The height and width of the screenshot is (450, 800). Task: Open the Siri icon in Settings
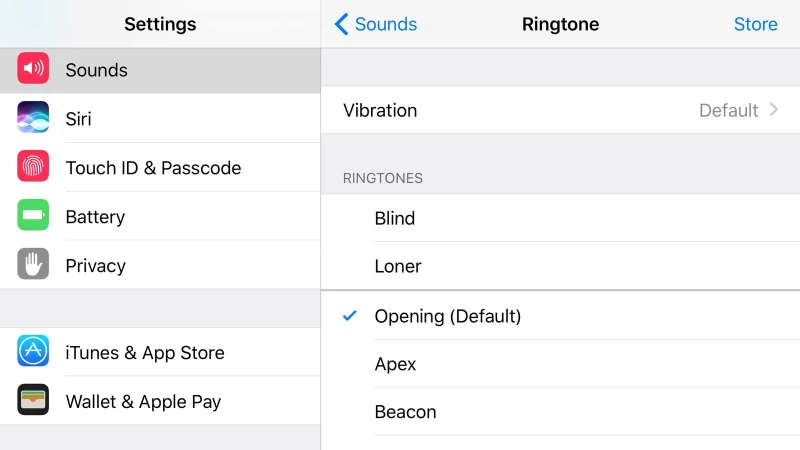tap(33, 118)
